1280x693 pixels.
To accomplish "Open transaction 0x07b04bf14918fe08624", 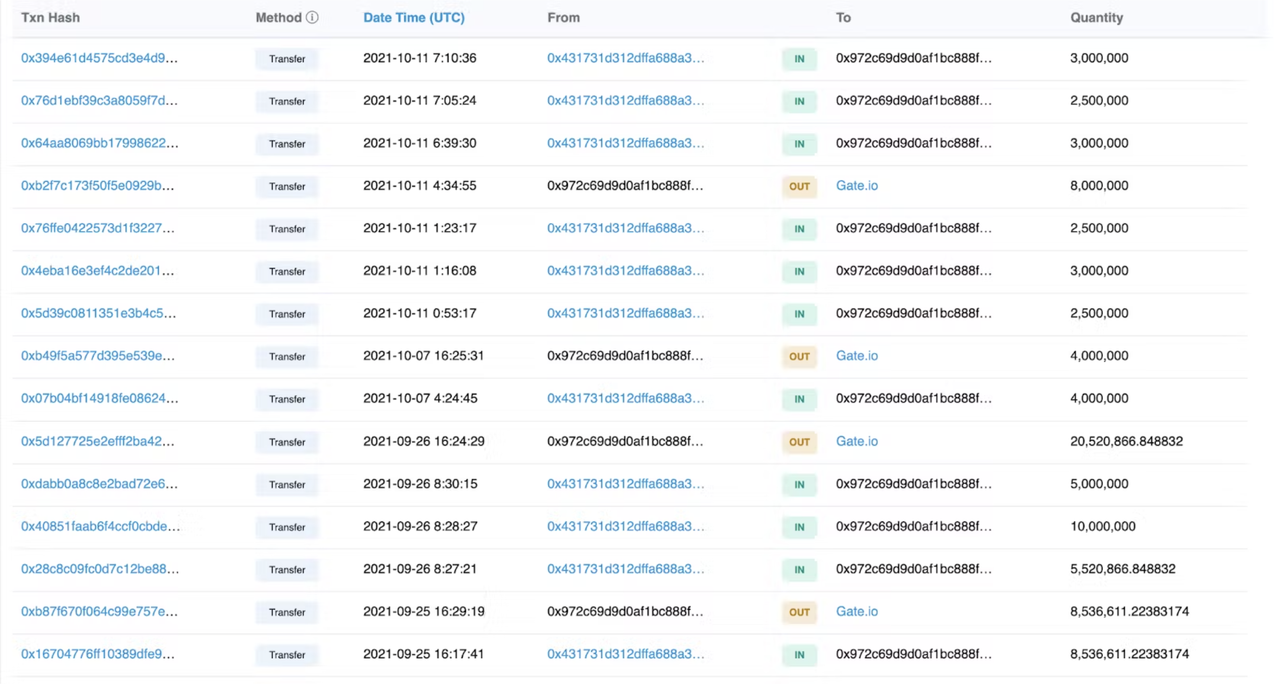I will [x=100, y=398].
